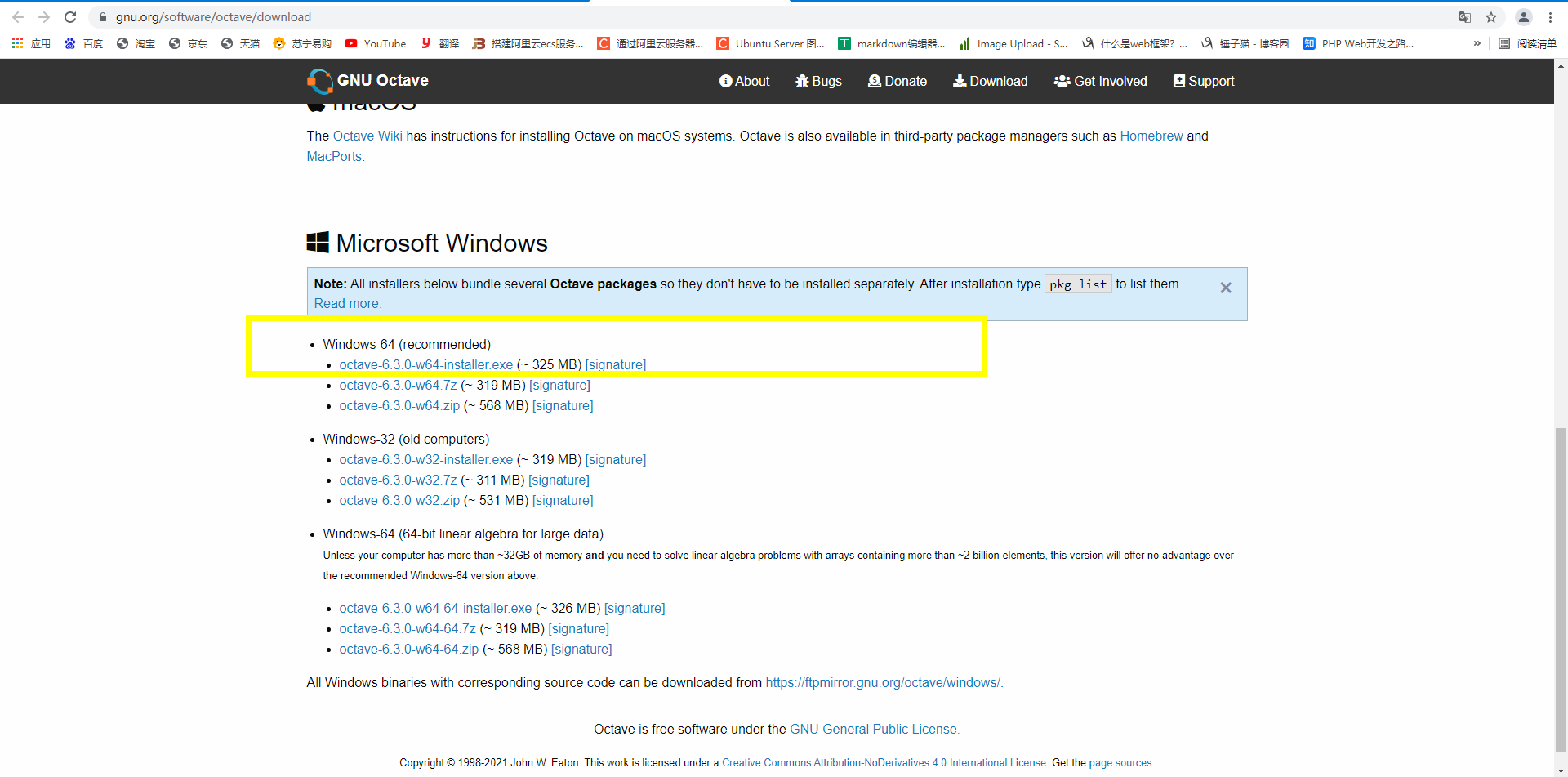Download octave-6.3.0-w64-64-installer.exe
The image size is (1568, 777).
(x=435, y=608)
